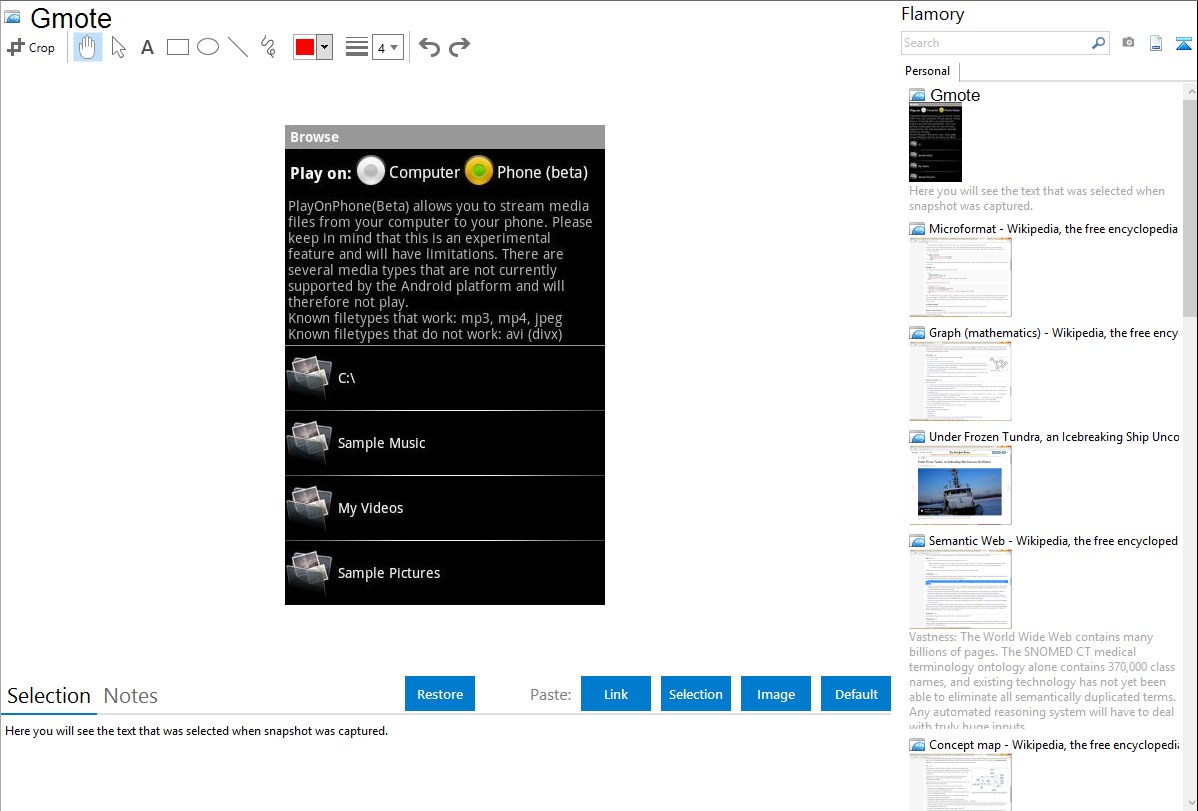Screen dimensions: 1198x811
Task: Click the Selection paste button
Action: pos(696,694)
